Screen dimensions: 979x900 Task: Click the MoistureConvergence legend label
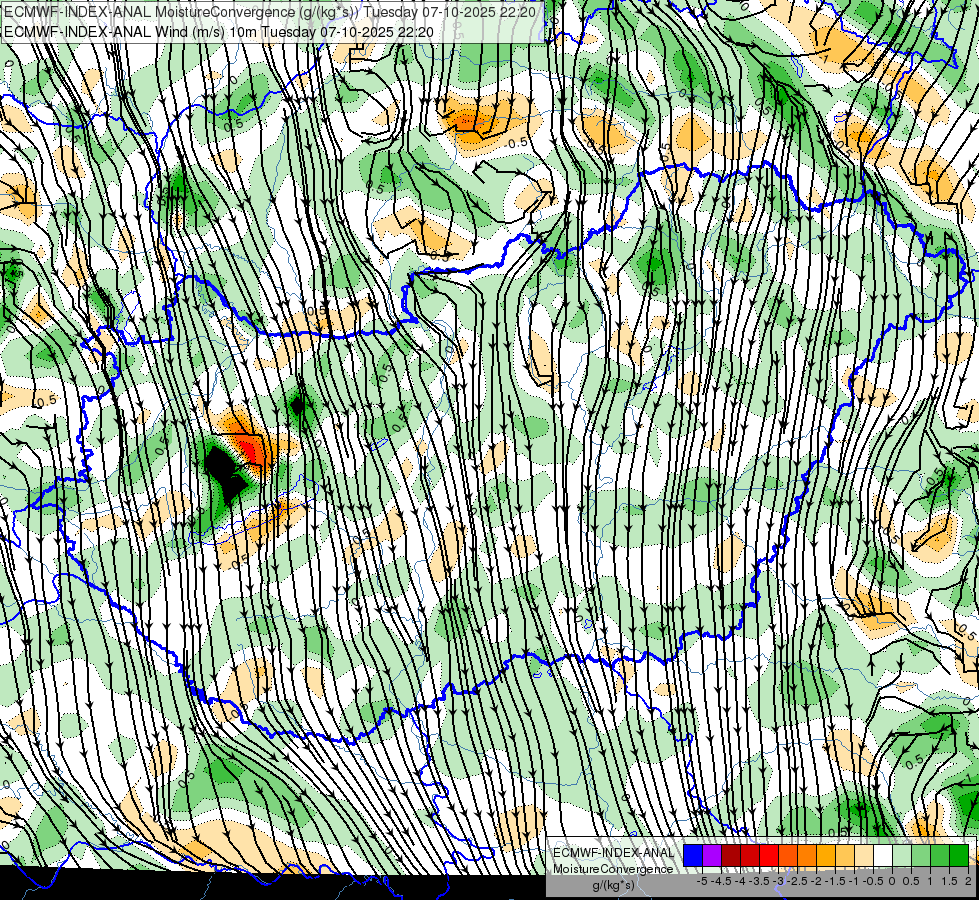[x=613, y=869]
